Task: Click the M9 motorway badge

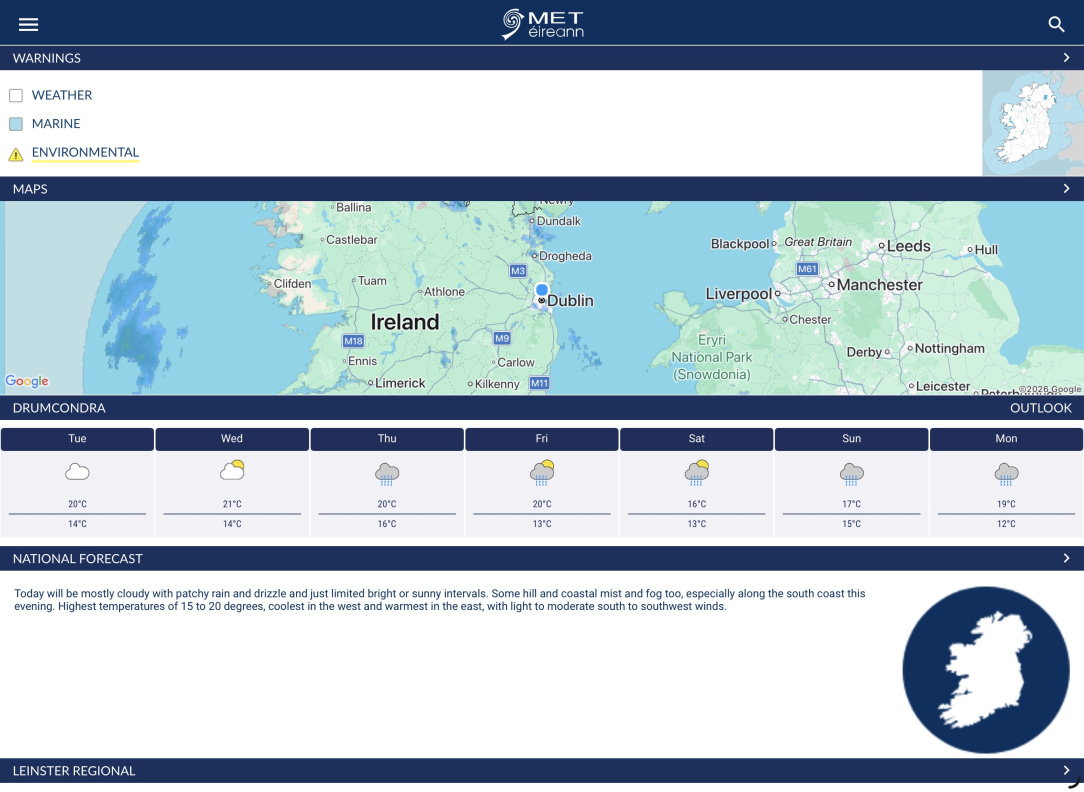Action: pyautogui.click(x=502, y=338)
